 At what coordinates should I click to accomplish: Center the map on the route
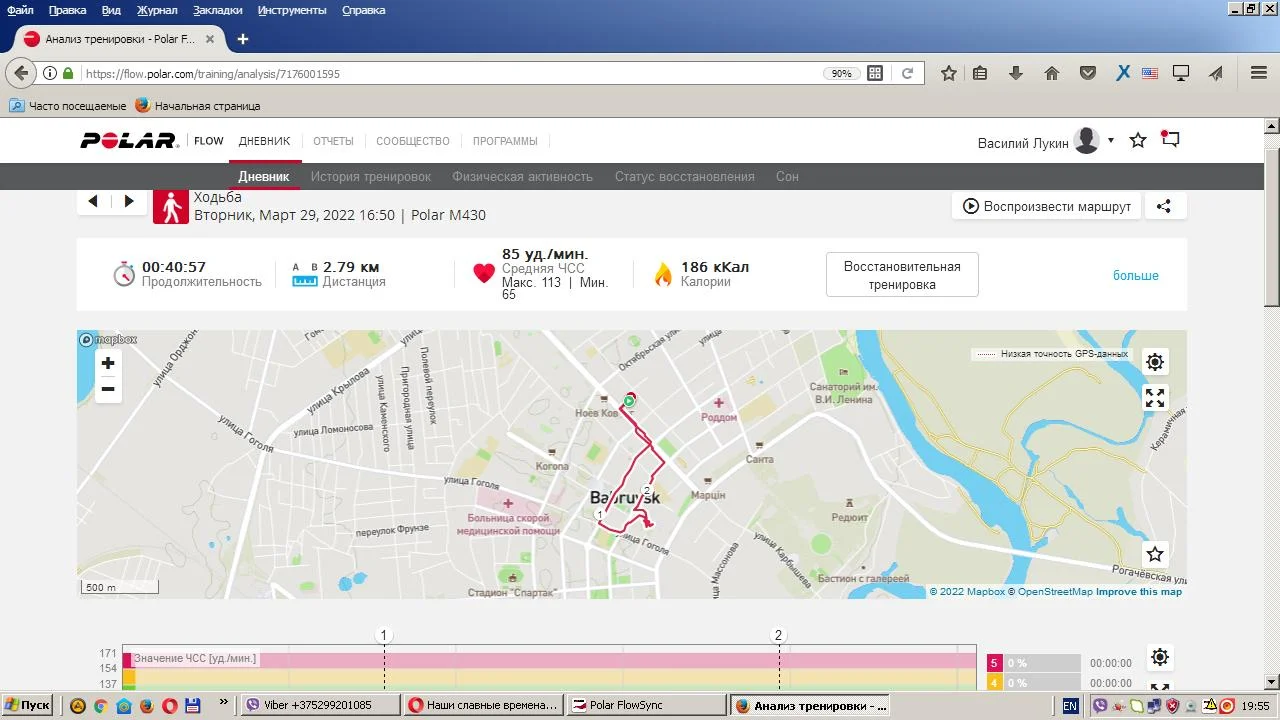click(x=1155, y=362)
